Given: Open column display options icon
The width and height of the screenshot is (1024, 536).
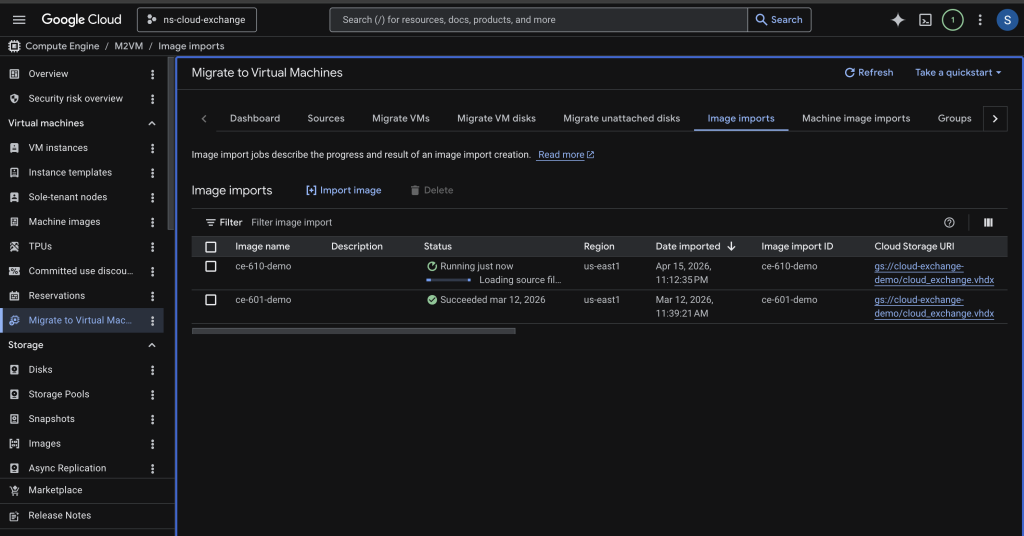Looking at the screenshot, I should [988, 223].
